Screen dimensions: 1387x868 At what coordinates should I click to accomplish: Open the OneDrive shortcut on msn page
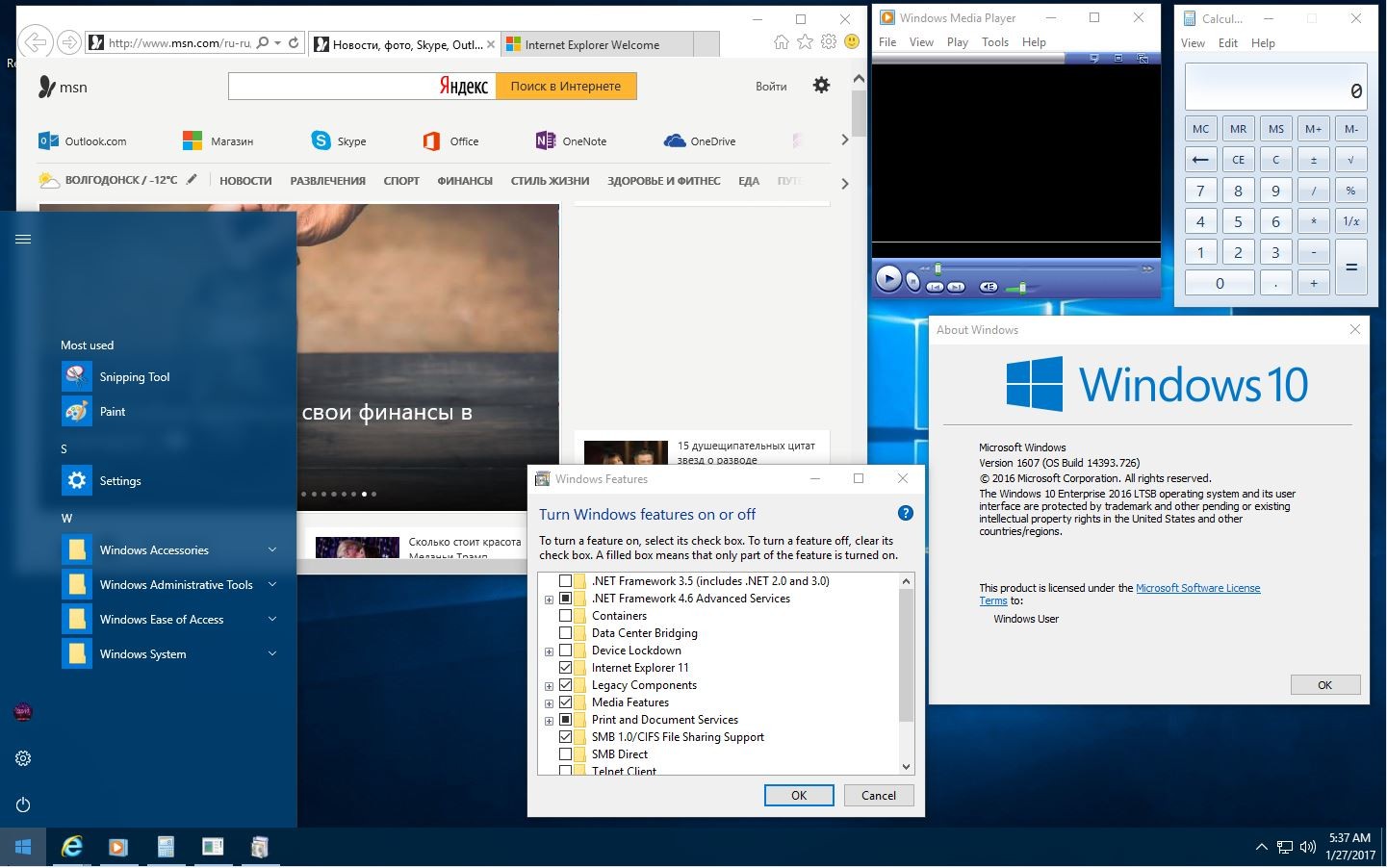[x=700, y=140]
